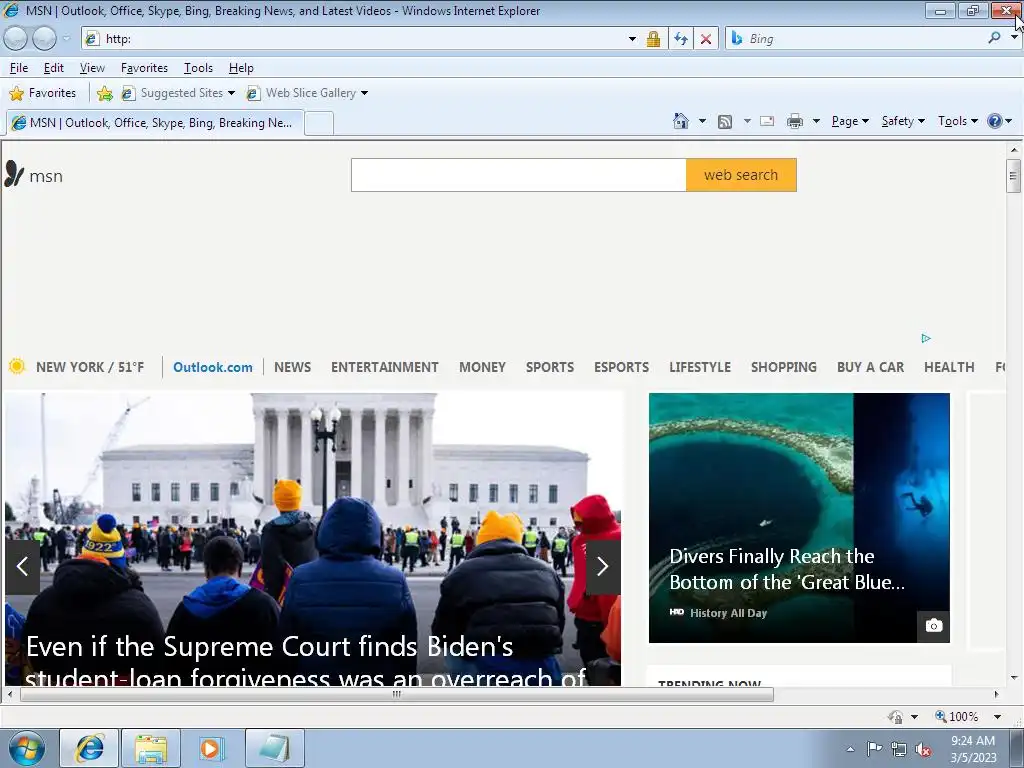Viewport: 1024px width, 768px height.
Task: Open the Tools menu in menu bar
Action: tap(199, 68)
